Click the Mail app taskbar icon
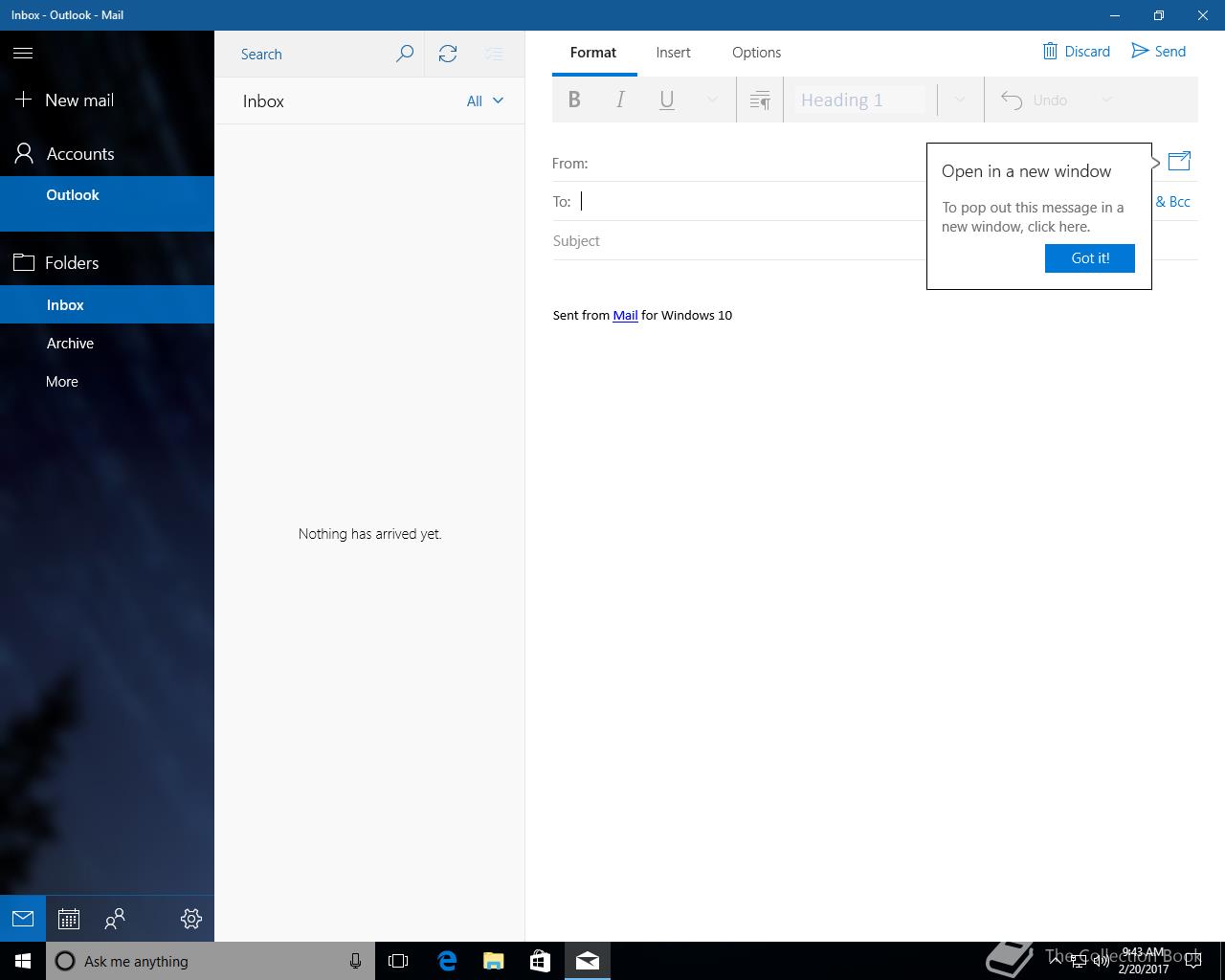This screenshot has width=1225, height=980. (587, 961)
